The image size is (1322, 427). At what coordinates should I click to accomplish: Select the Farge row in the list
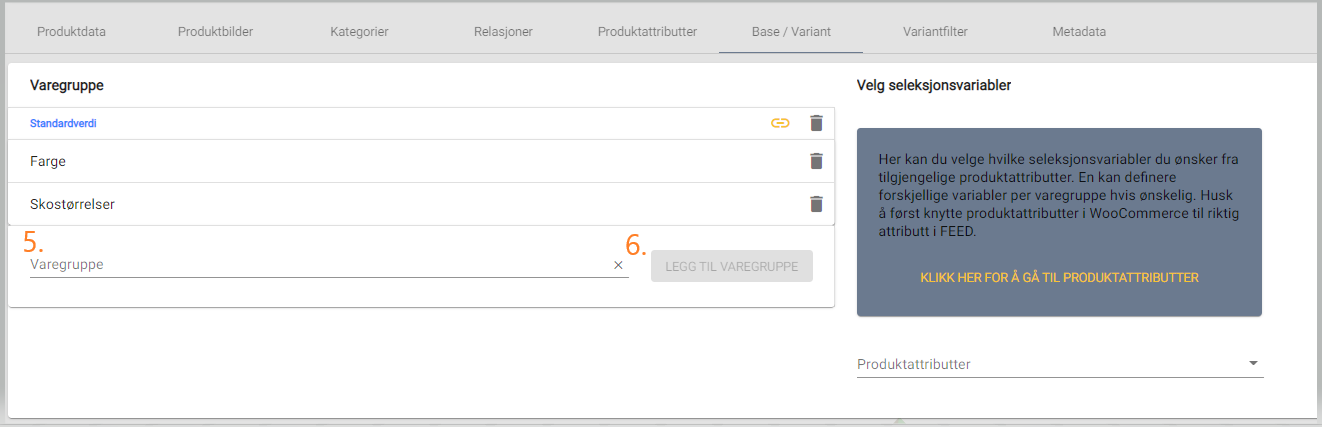421,161
